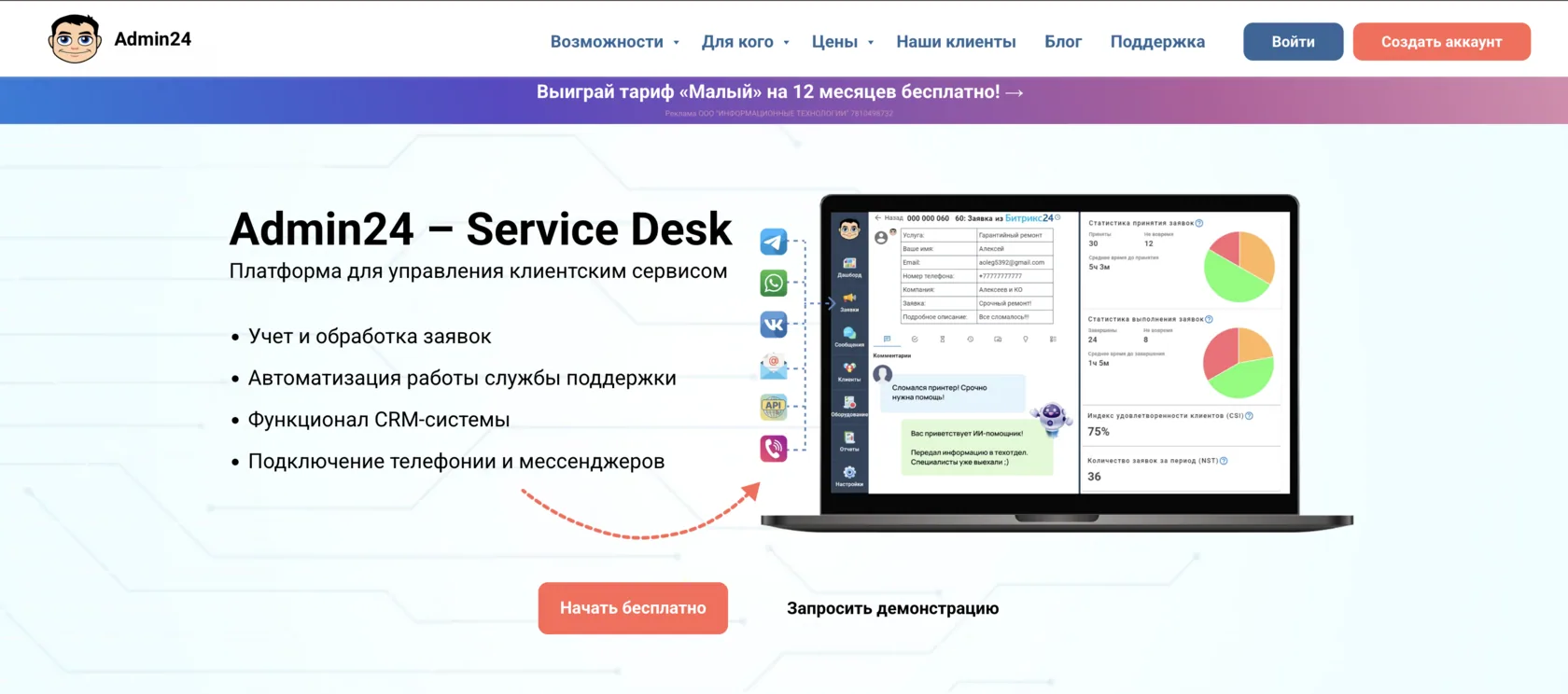Go to Наши клиенты page
This screenshot has height=694, width=1568.
[956, 42]
